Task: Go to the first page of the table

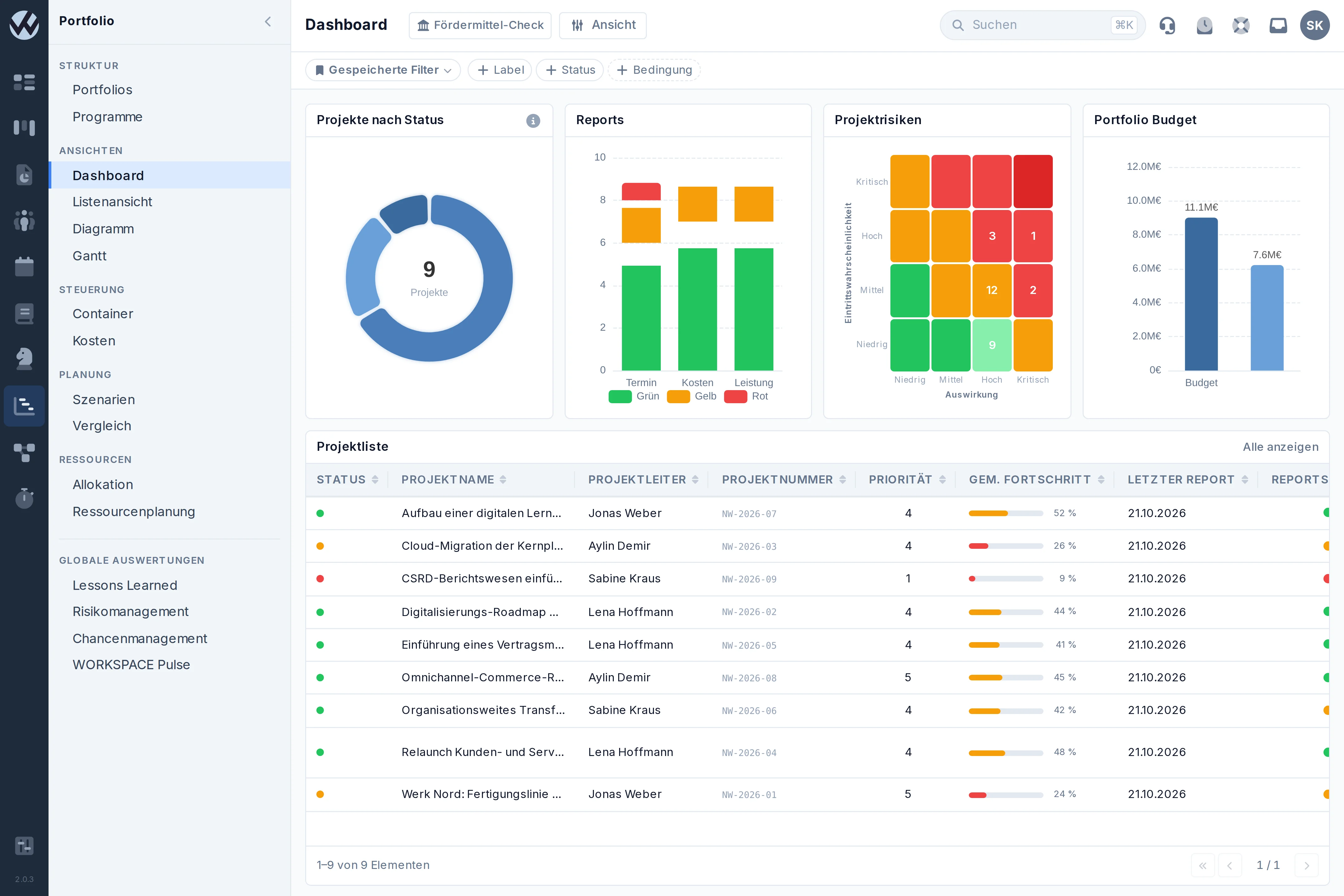Action: click(x=1202, y=865)
